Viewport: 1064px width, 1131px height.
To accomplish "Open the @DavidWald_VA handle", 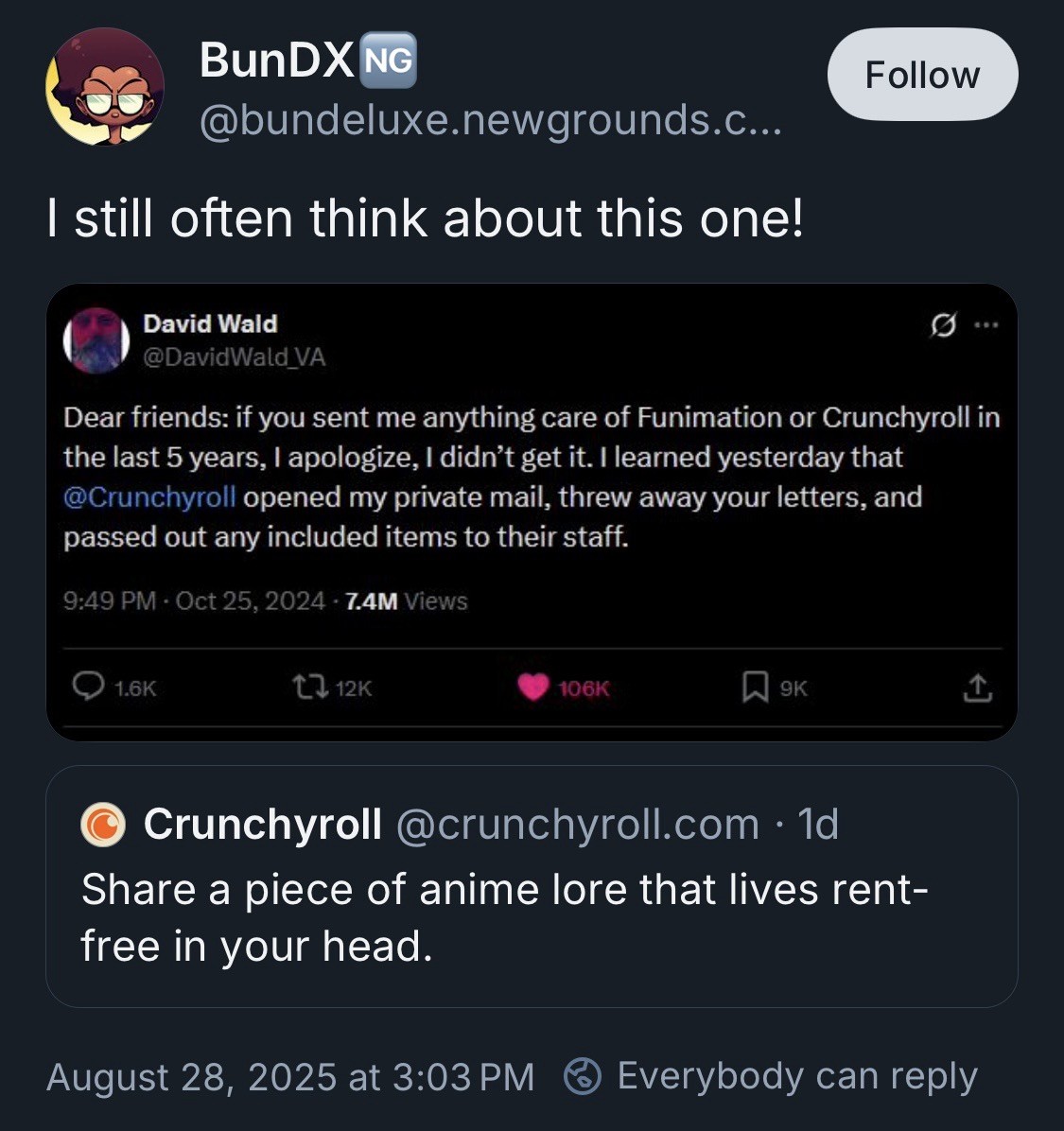I will [234, 357].
